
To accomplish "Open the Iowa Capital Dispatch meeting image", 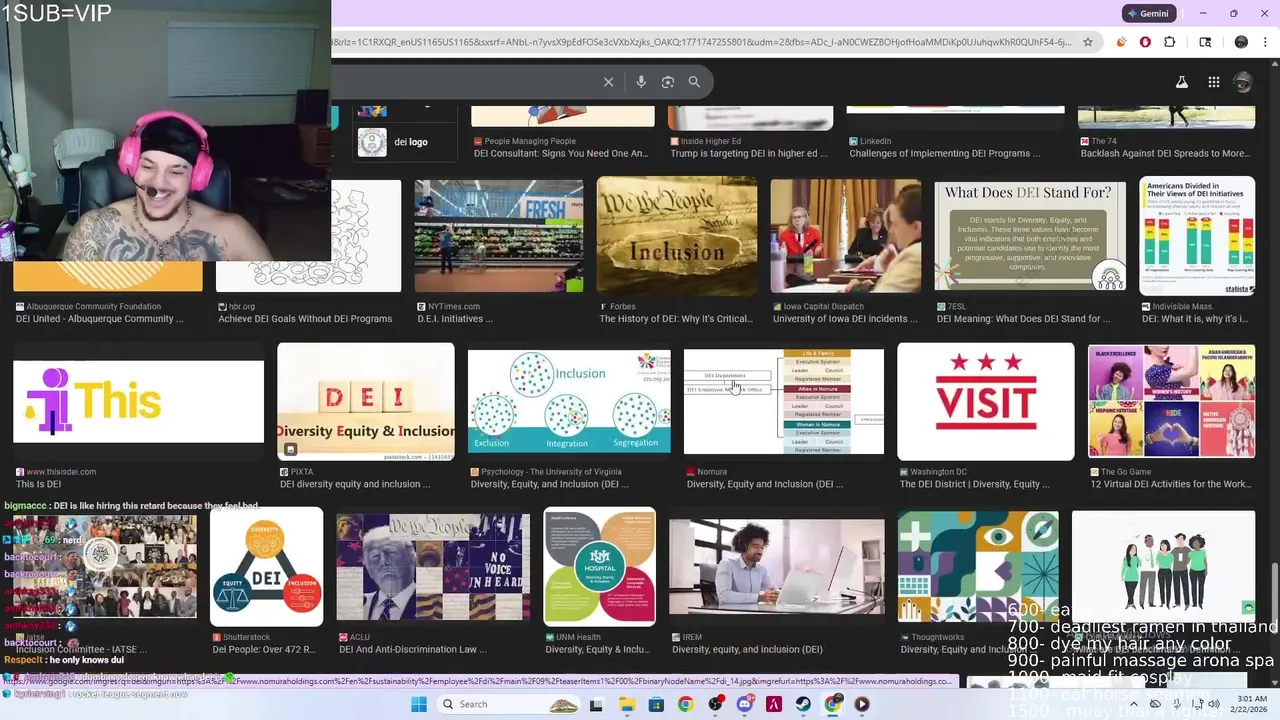I will [x=845, y=236].
